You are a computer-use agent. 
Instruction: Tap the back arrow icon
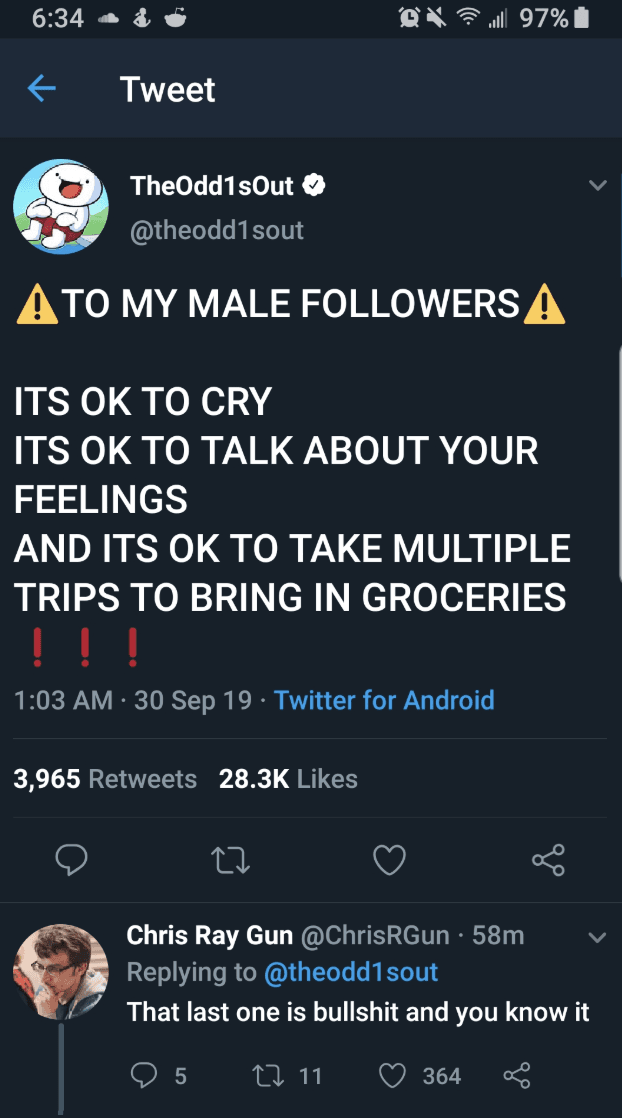(x=41, y=90)
